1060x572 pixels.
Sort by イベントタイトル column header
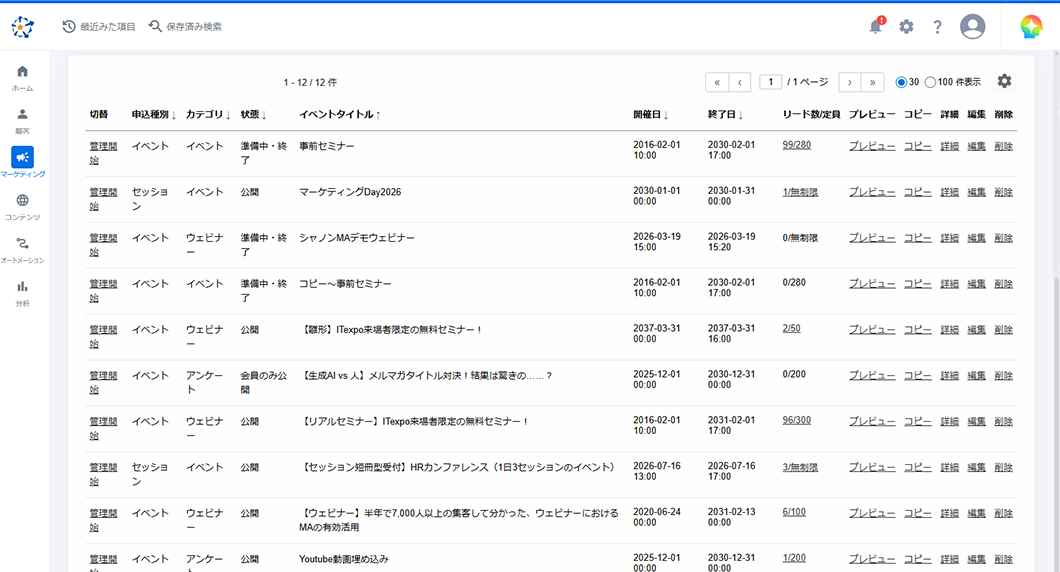pyautogui.click(x=340, y=114)
